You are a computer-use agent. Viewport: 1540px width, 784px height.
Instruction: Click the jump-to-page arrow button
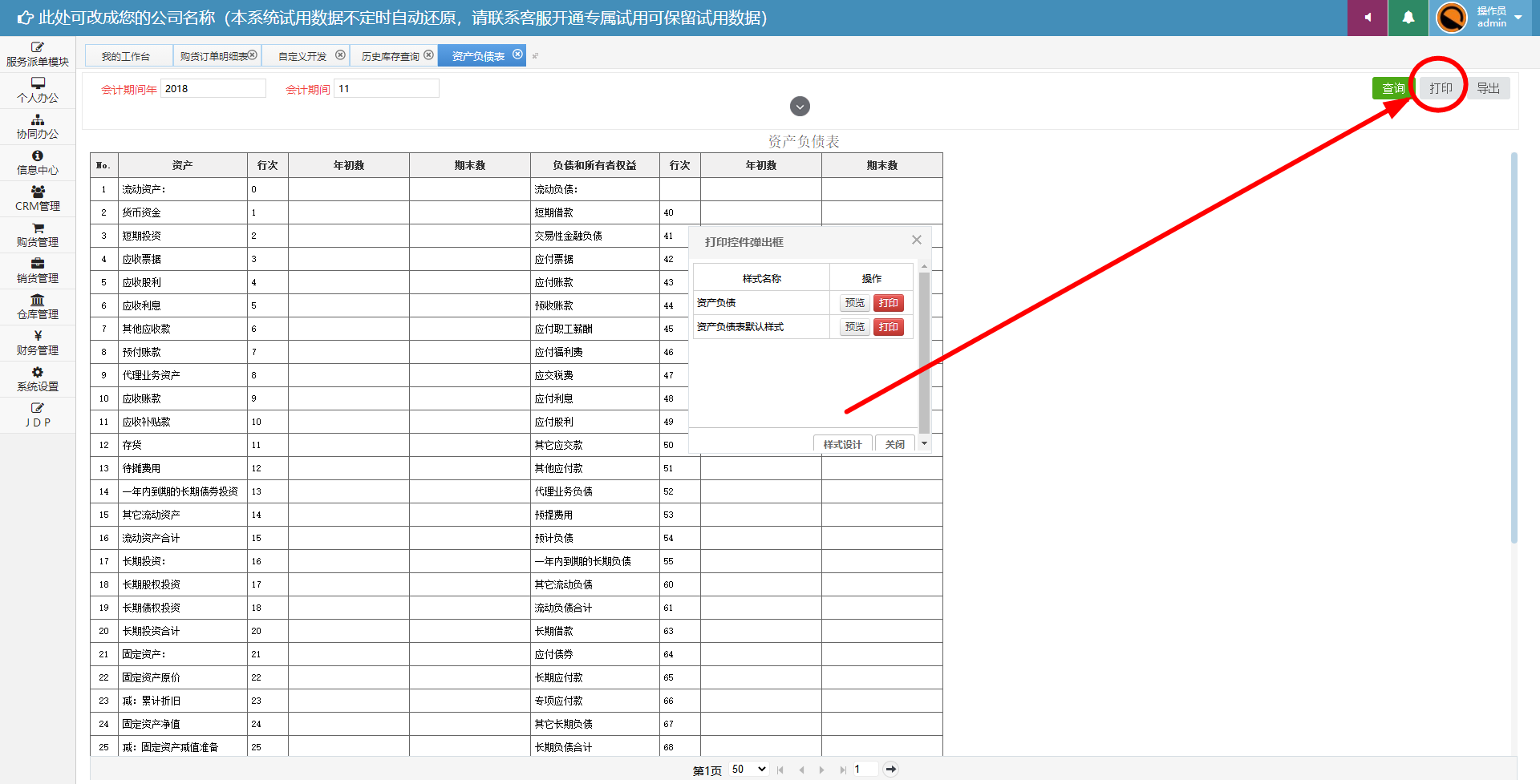pyautogui.click(x=890, y=770)
